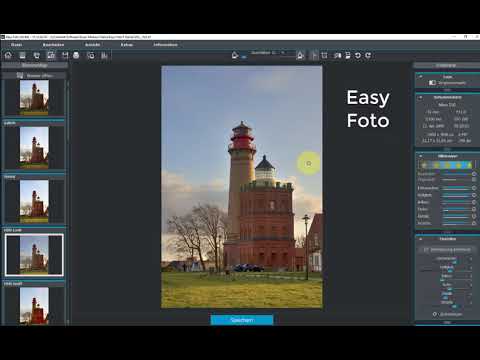Select the crop tool icon
The height and width of the screenshot is (360, 480).
324,55
